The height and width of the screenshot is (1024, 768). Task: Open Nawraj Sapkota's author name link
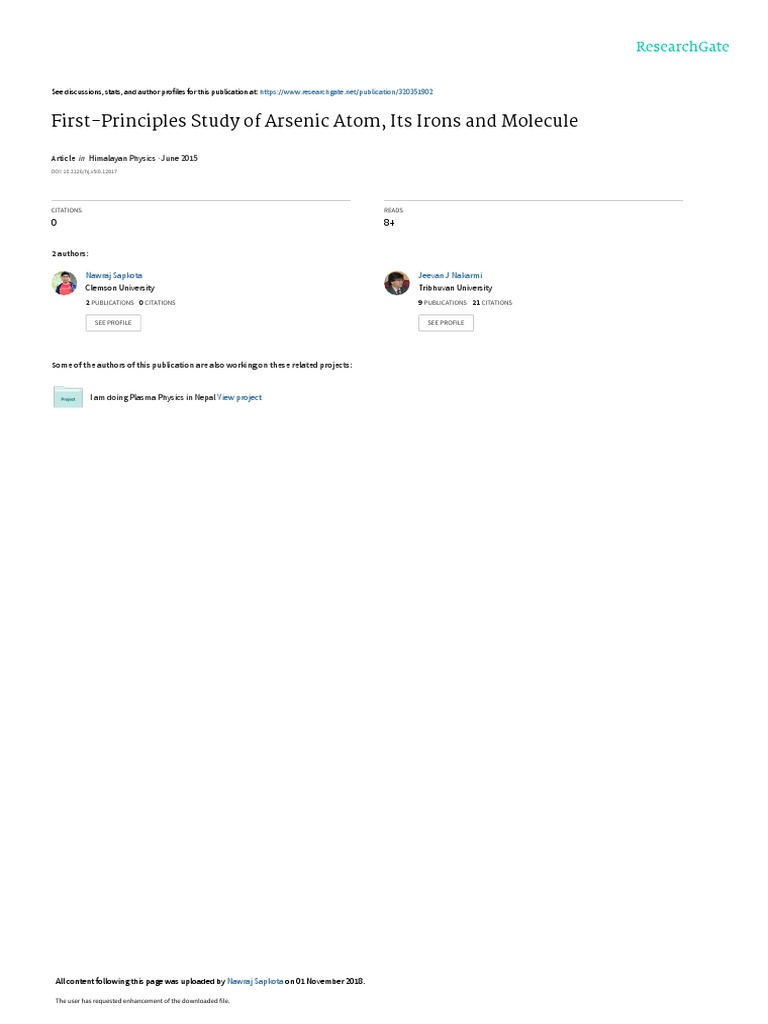coord(114,276)
